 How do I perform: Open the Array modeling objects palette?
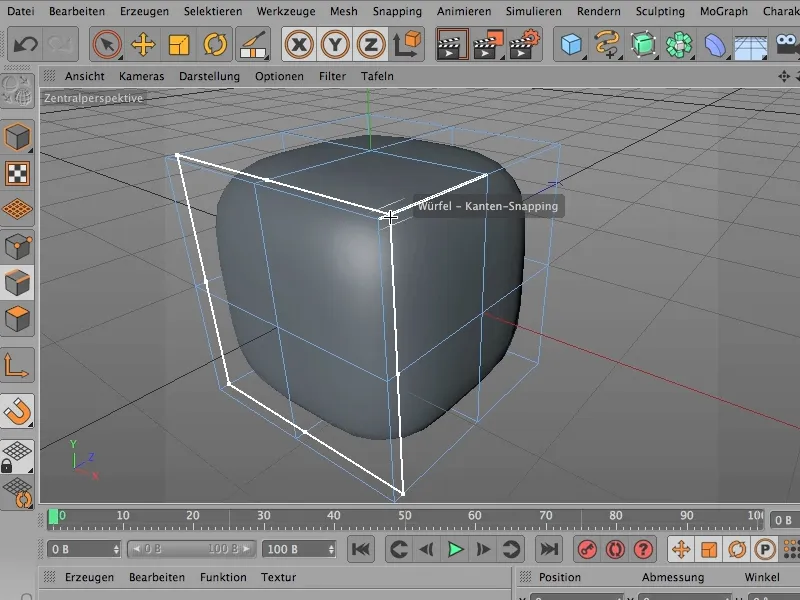679,44
